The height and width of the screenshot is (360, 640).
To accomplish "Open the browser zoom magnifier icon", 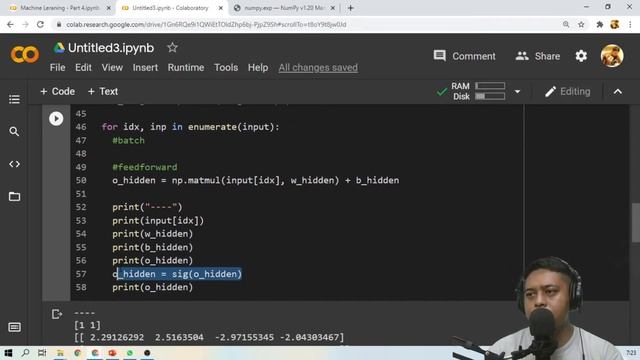I will click(x=566, y=24).
